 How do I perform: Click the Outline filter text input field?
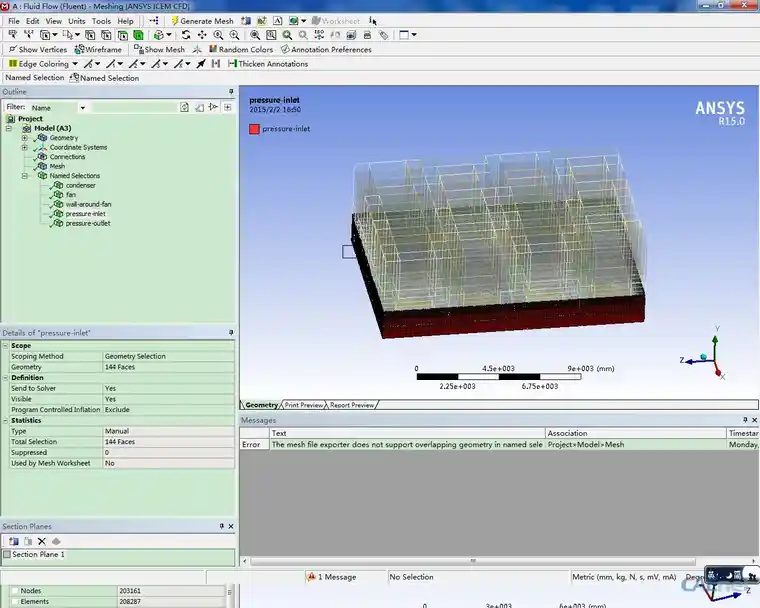click(x=135, y=108)
